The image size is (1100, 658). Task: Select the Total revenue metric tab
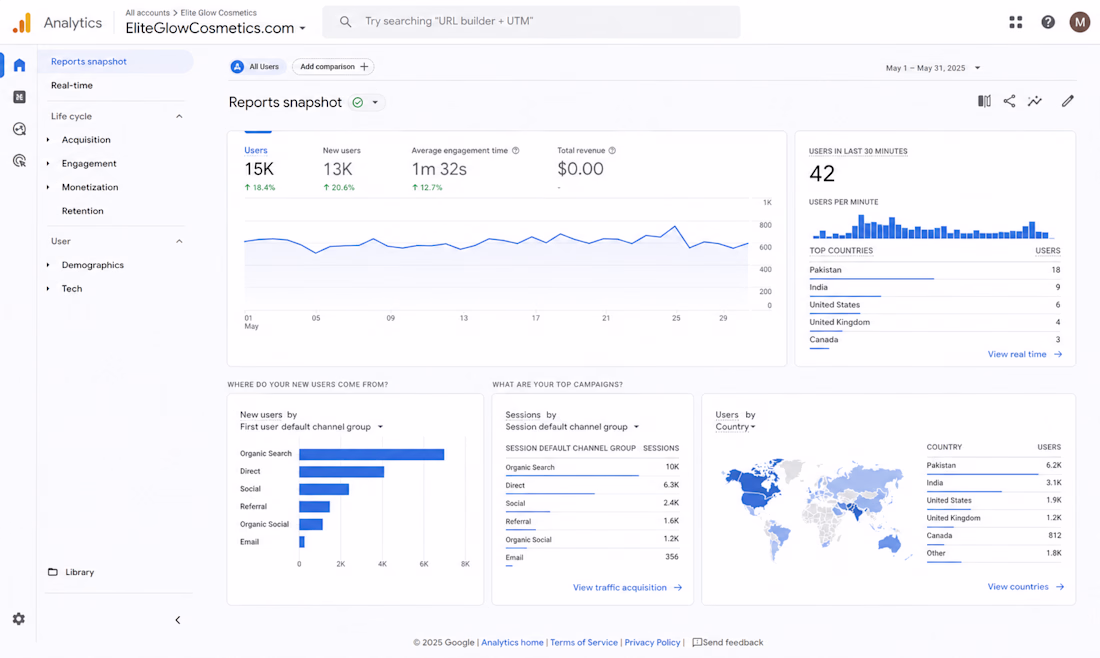point(586,168)
